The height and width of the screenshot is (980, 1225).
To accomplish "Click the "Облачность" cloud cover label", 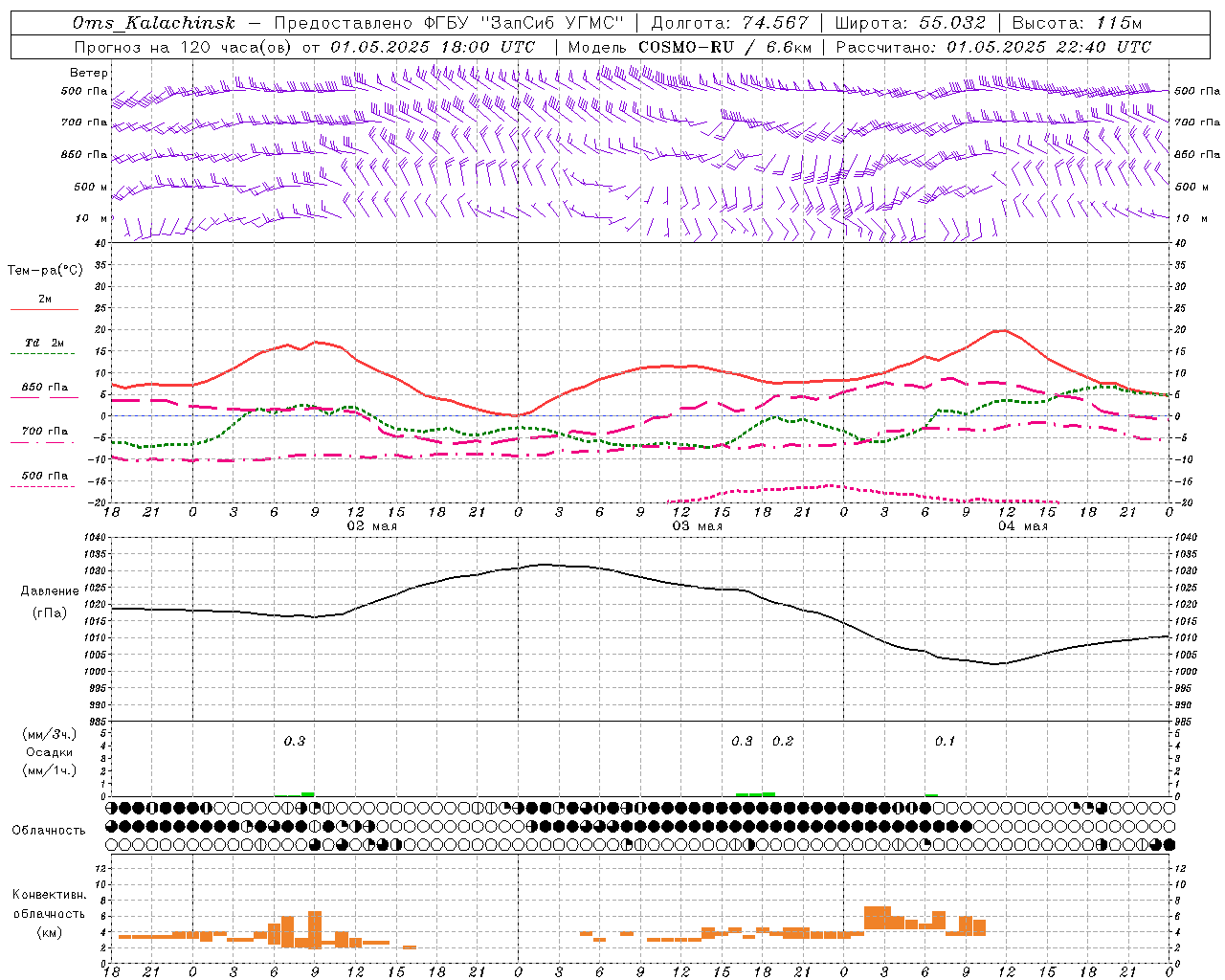I will (x=49, y=830).
